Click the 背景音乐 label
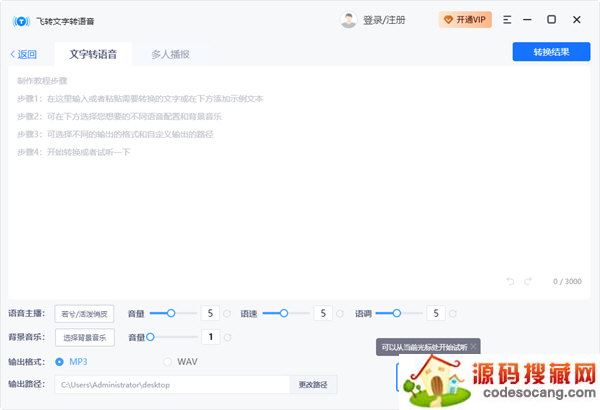 point(26,337)
